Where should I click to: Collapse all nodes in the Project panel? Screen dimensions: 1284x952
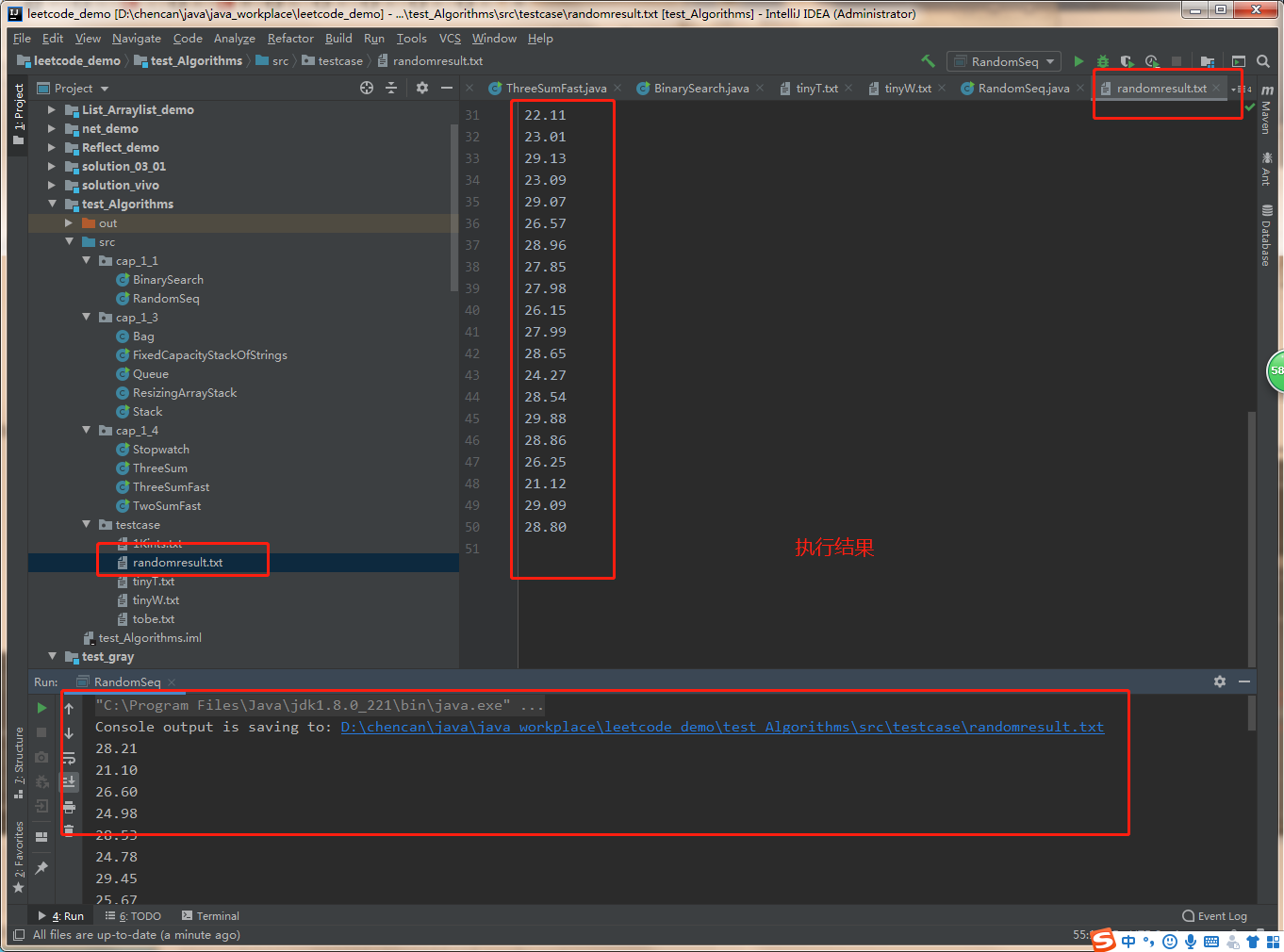[x=392, y=88]
